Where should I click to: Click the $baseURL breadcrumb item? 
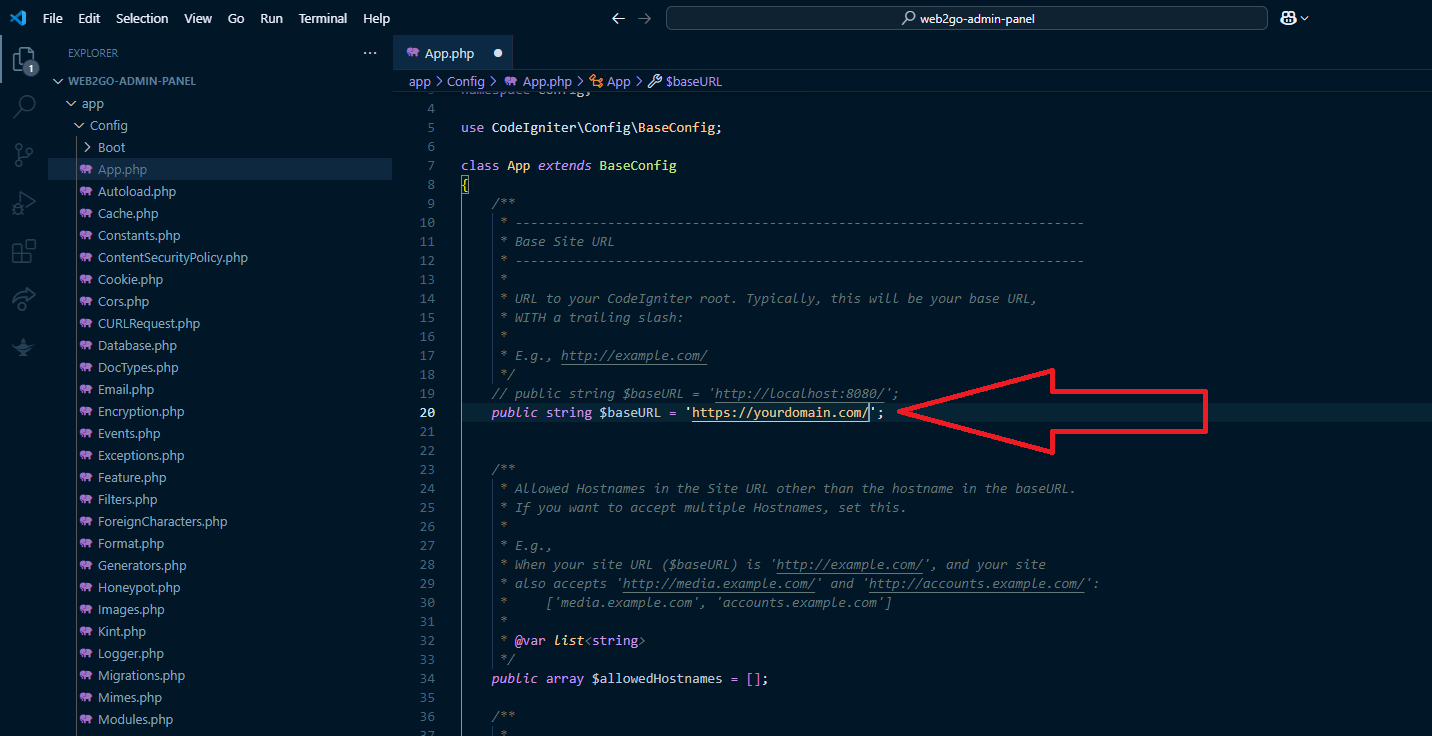click(x=693, y=82)
